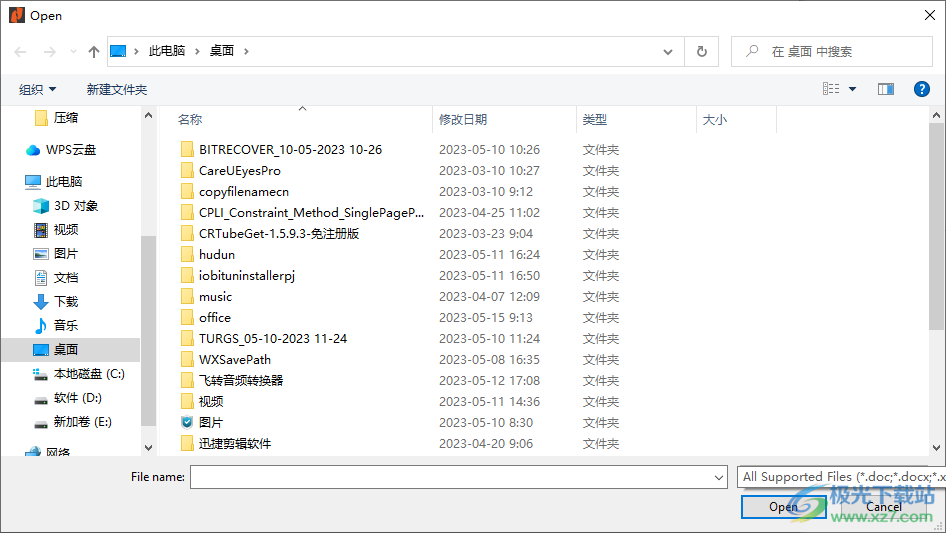
Task: Toggle the preview pane icon
Action: tap(886, 89)
